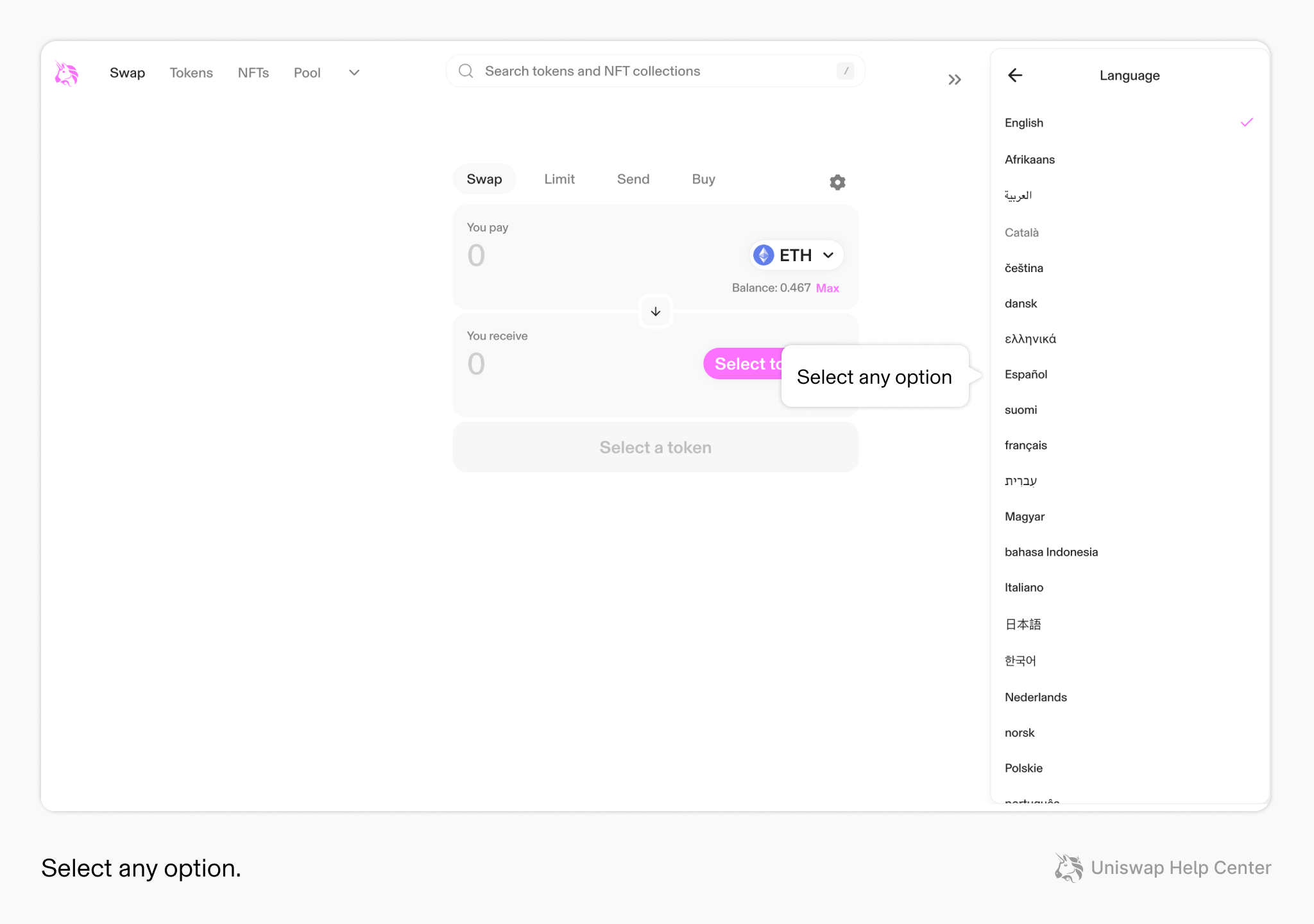
Task: Switch to the Limit tab
Action: [x=559, y=179]
